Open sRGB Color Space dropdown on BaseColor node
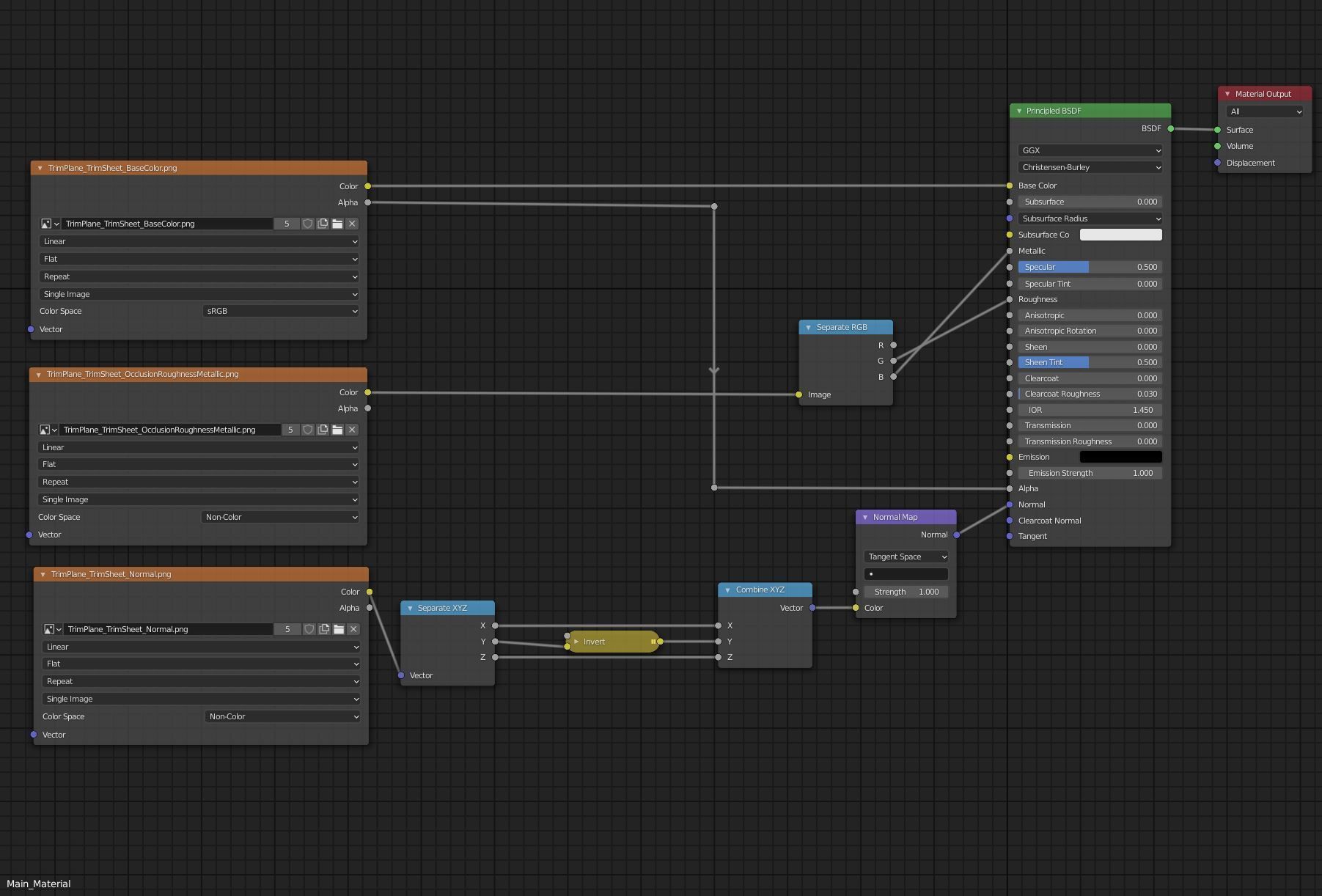Viewport: 1322px width, 896px height. (x=281, y=311)
